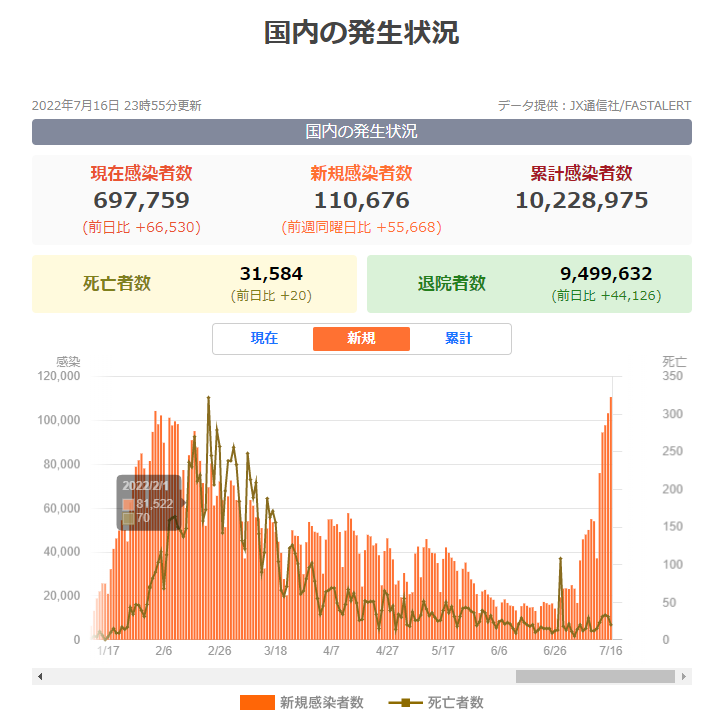The width and height of the screenshot is (719, 717).
Task: Click the 2022/2/1 tooltip date
Action: (145, 485)
